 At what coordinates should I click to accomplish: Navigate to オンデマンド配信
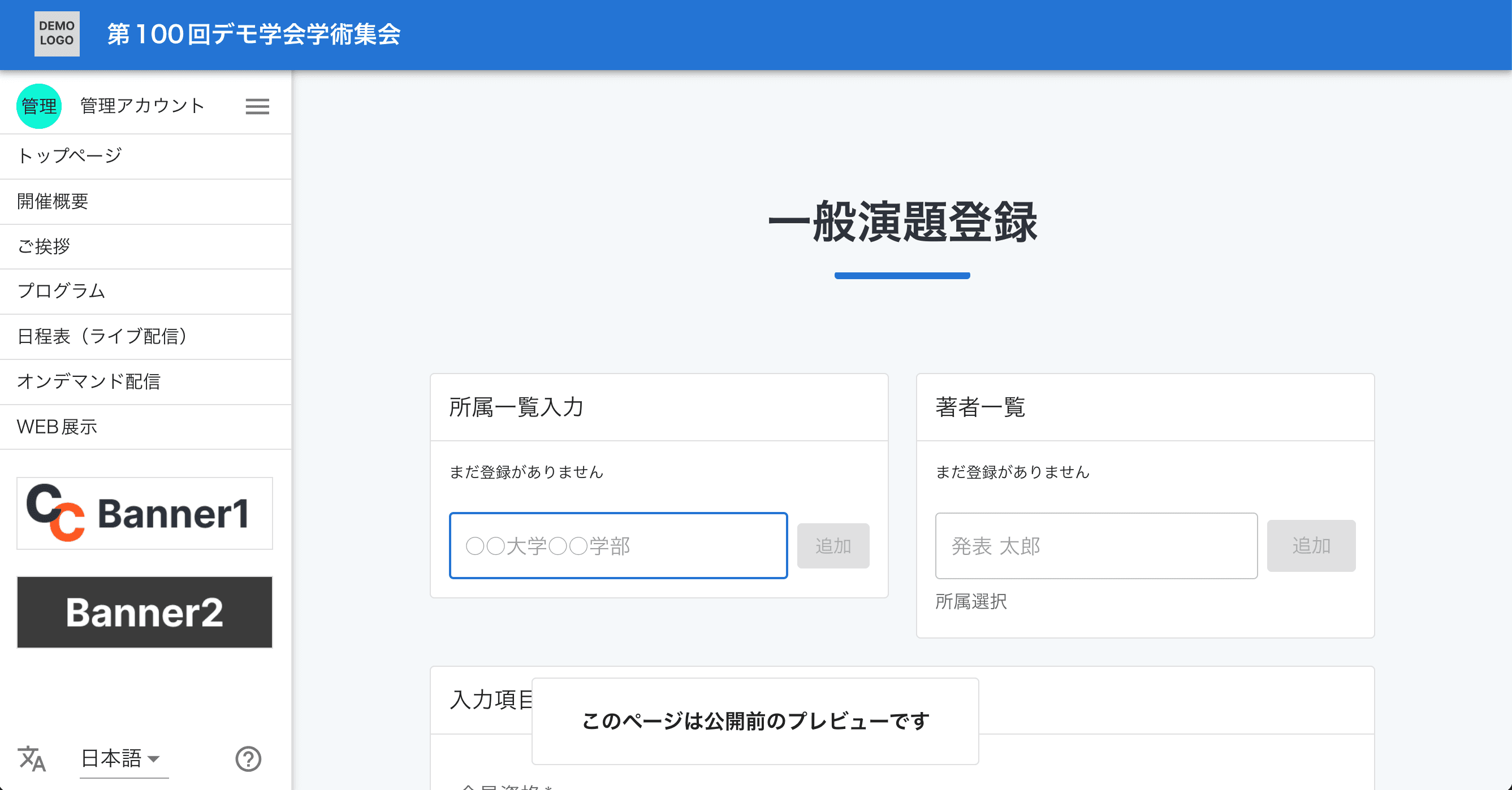[89, 381]
